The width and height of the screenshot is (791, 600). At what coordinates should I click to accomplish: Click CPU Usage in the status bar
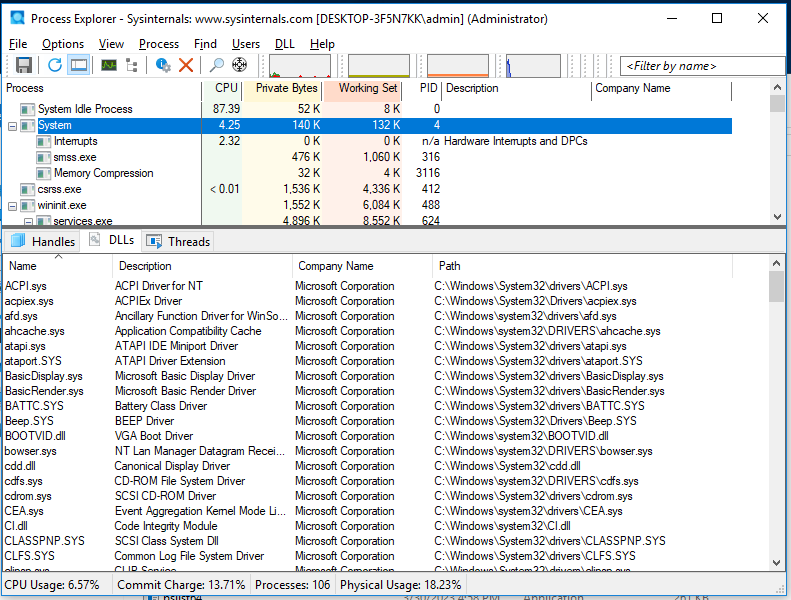pos(52,585)
